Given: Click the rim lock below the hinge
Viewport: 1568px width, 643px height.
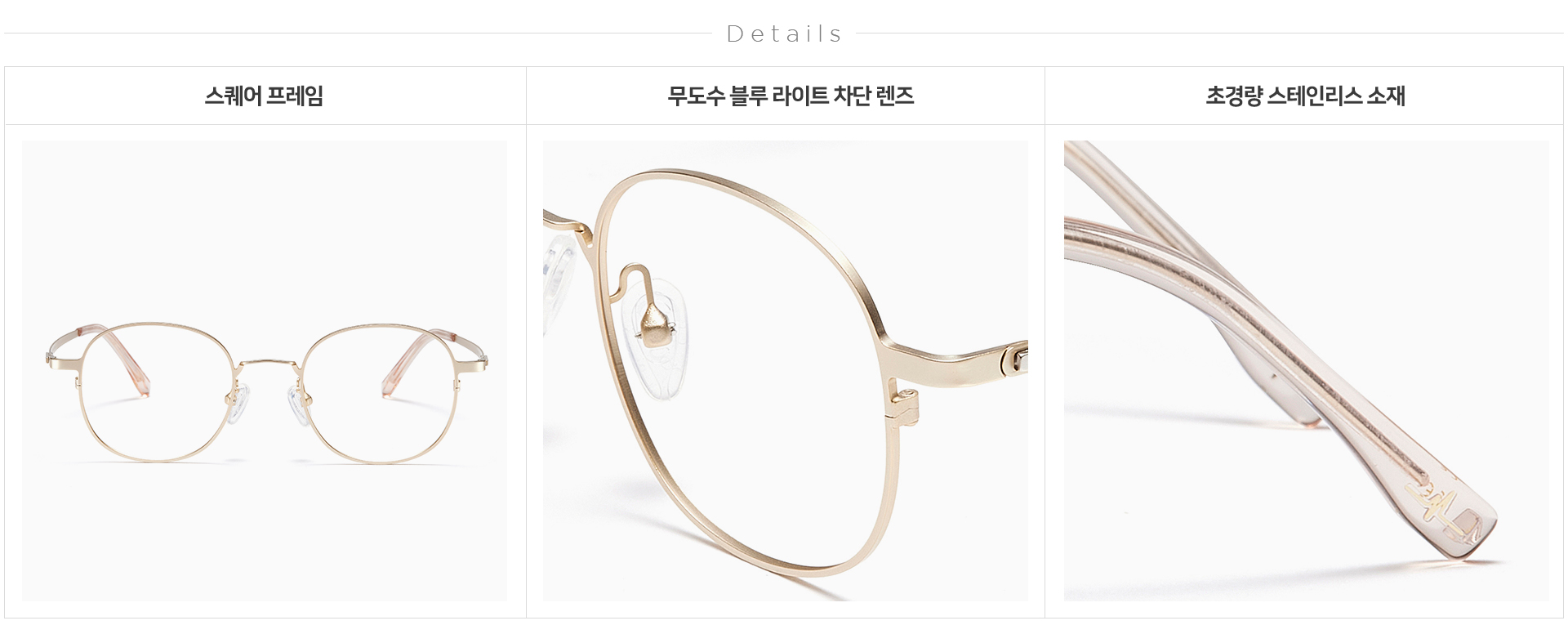Looking at the screenshot, I should click(906, 404).
